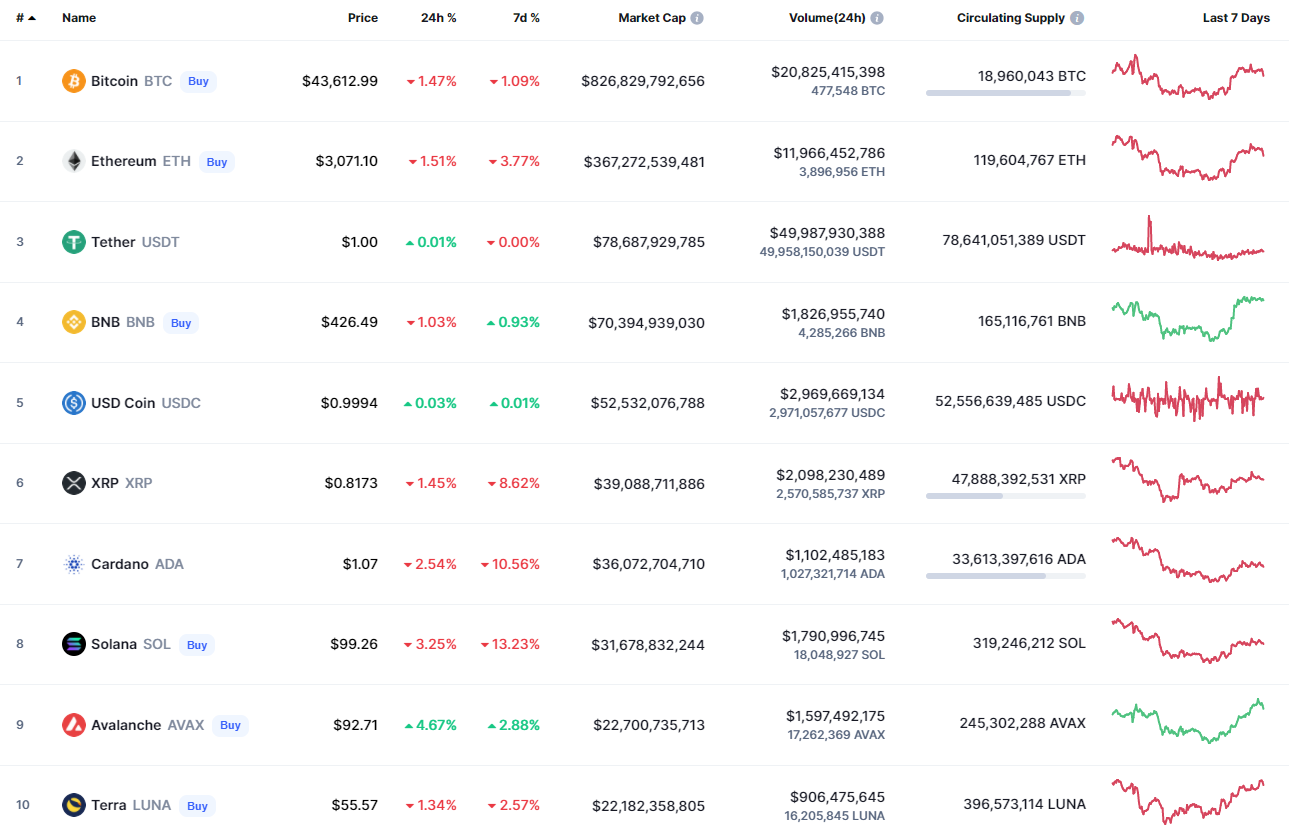Click XRP circulating supply progress bar
The image size is (1289, 834).
coord(1005,495)
